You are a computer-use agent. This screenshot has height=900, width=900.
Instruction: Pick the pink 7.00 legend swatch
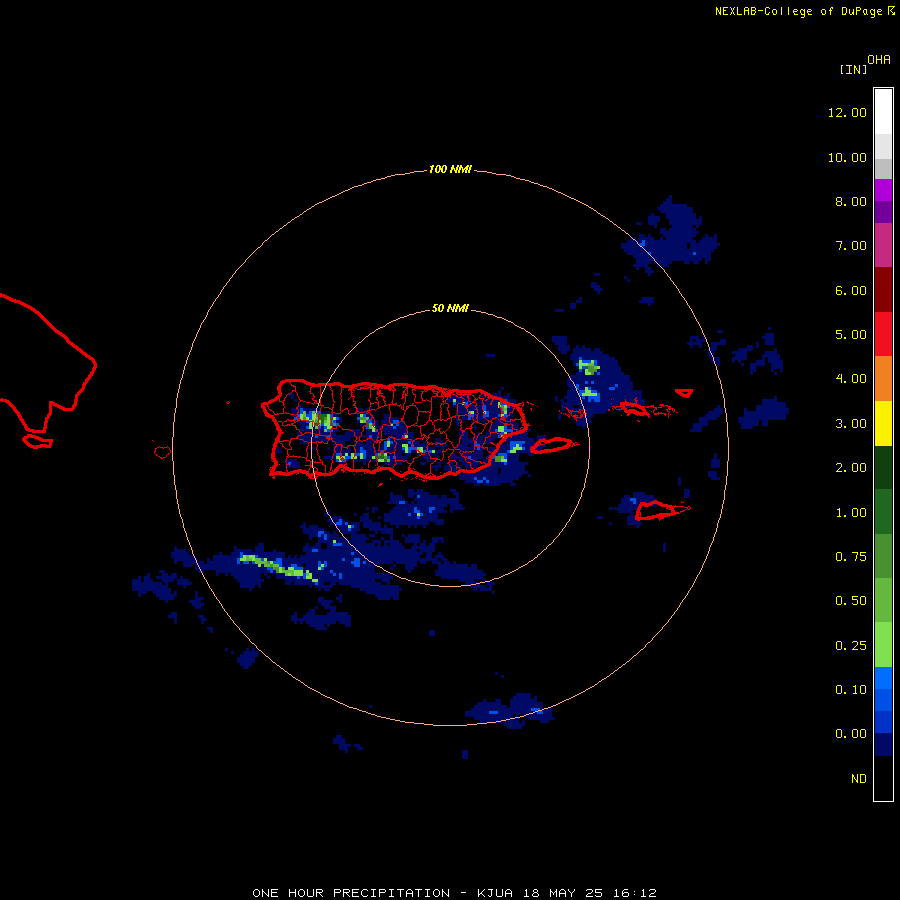883,245
